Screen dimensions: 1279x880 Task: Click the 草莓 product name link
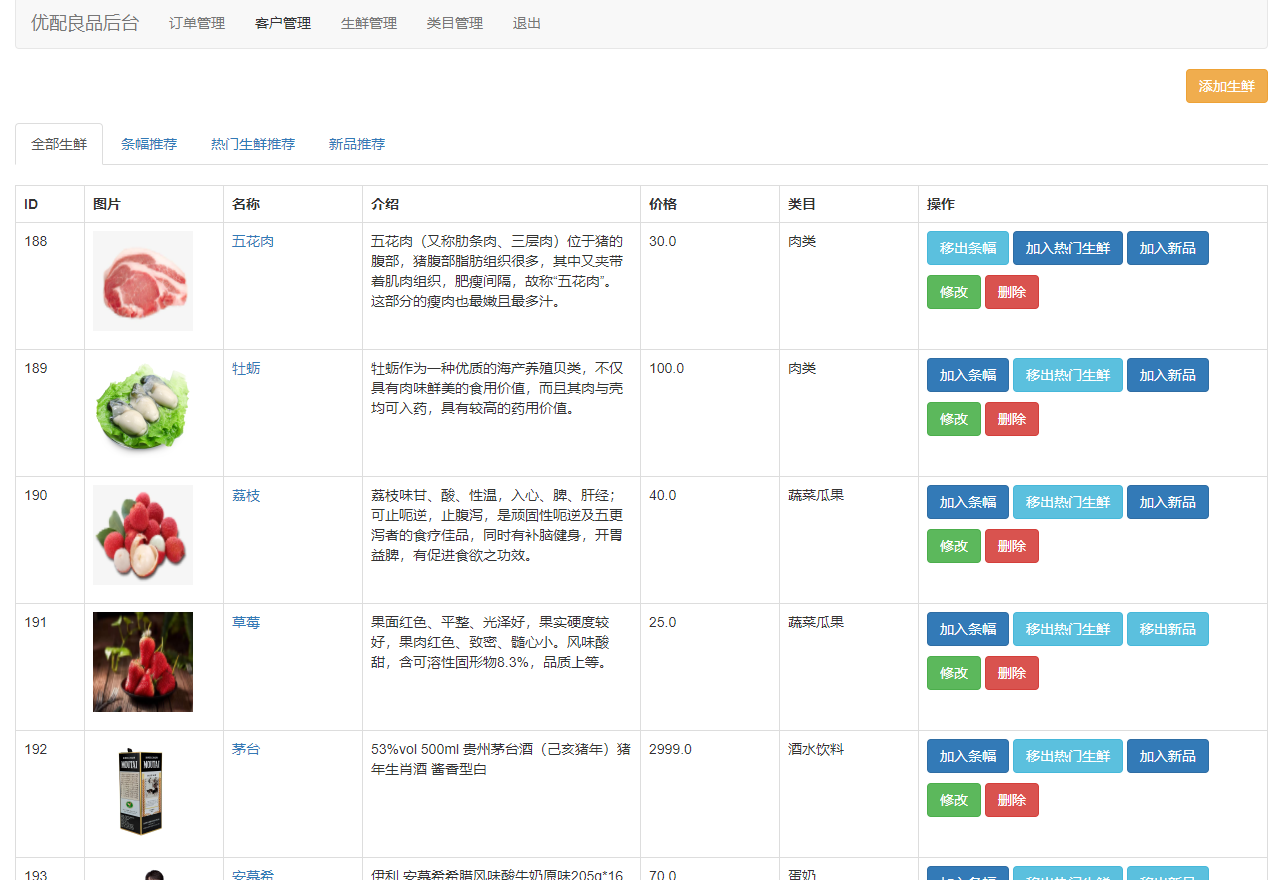click(x=246, y=621)
